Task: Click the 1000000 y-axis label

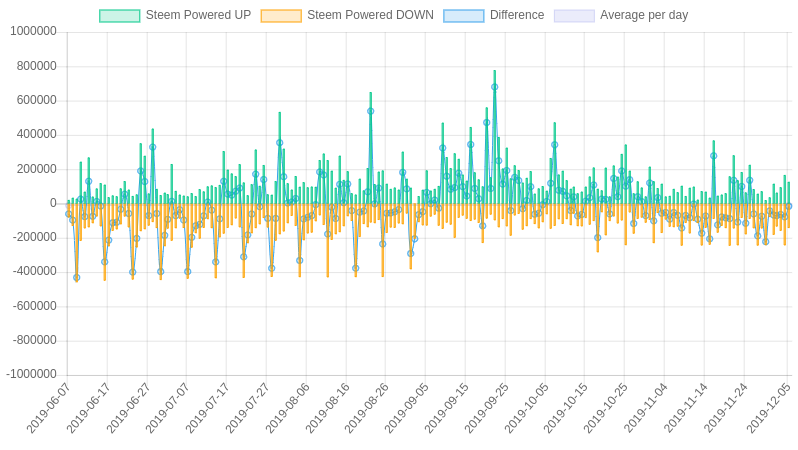Action: tap(33, 32)
